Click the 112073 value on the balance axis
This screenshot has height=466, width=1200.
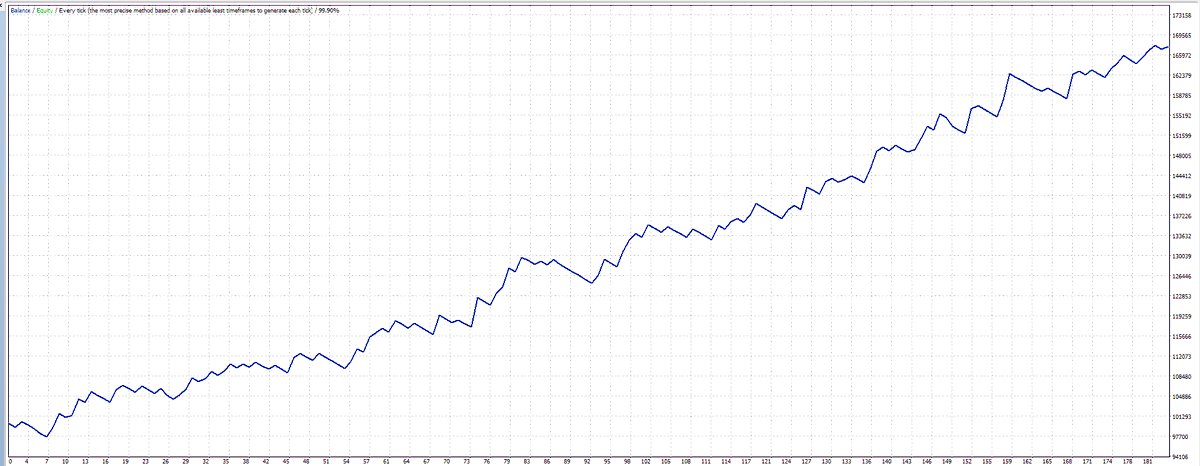coord(1182,356)
